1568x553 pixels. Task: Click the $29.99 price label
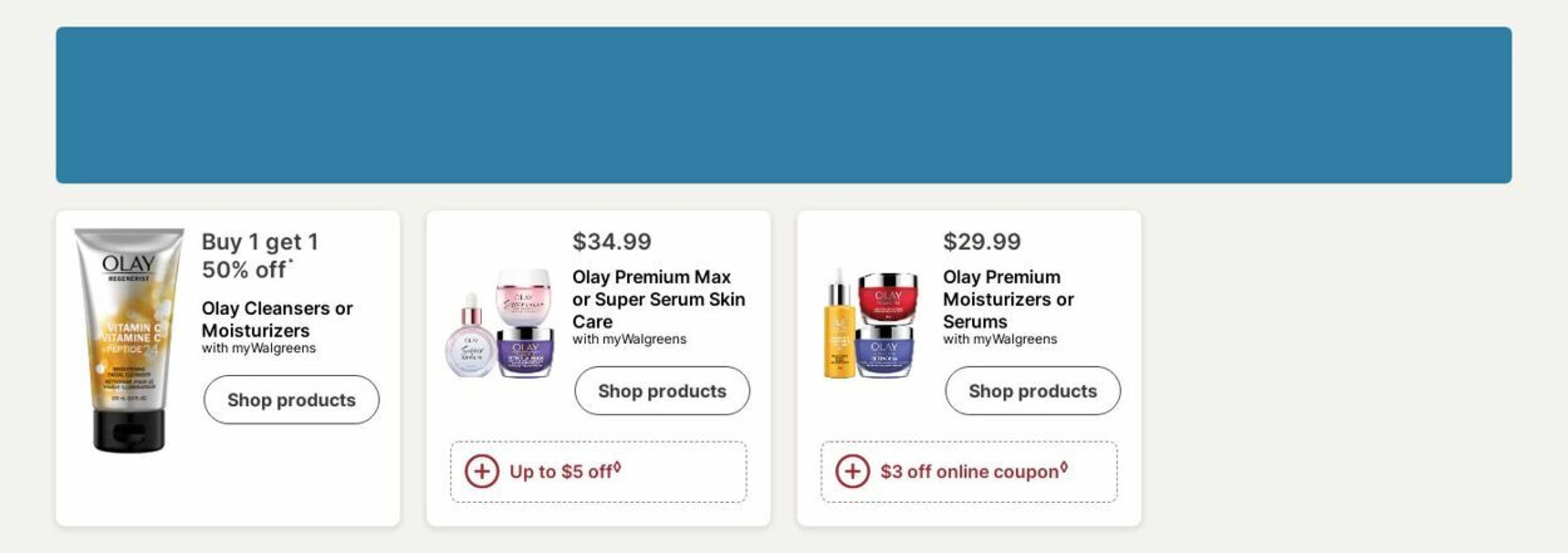click(x=982, y=241)
